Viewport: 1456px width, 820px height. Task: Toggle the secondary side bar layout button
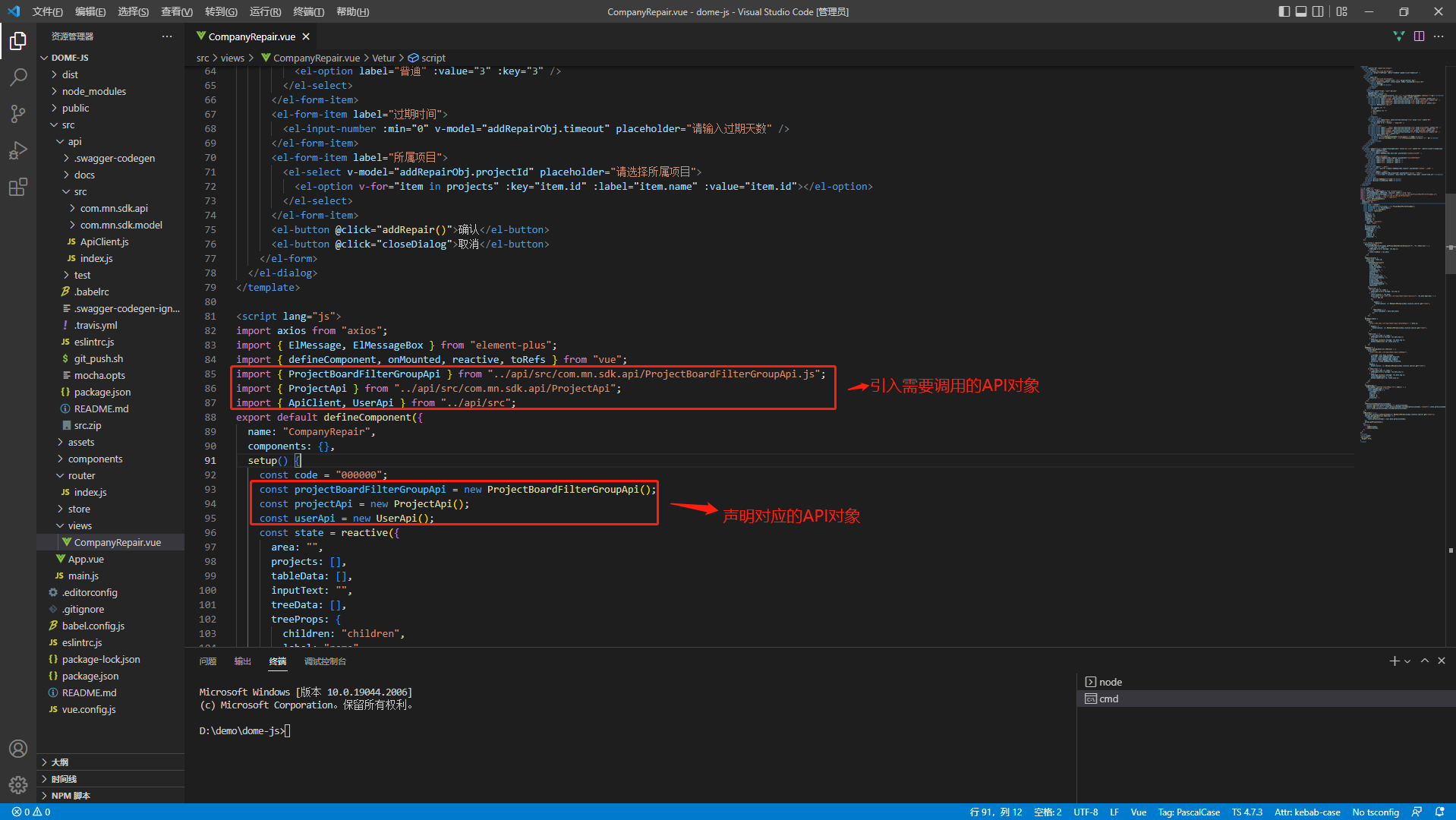(x=1319, y=11)
